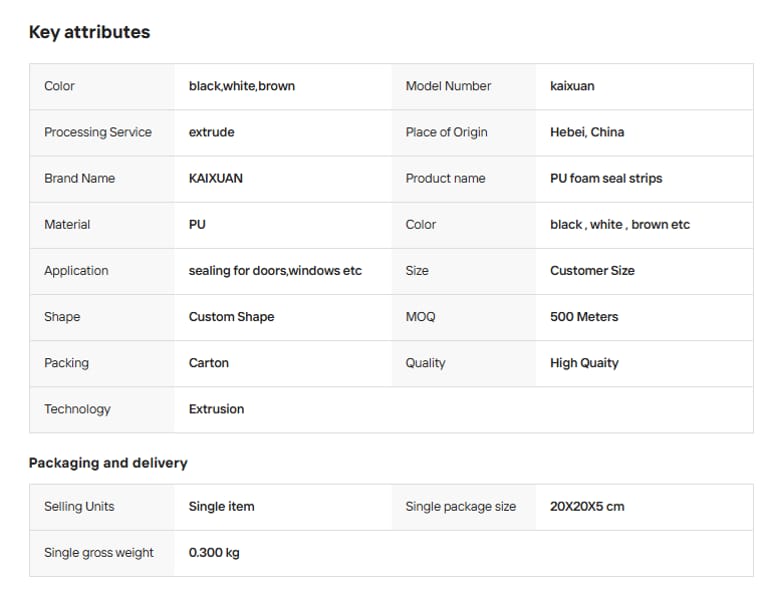768x591 pixels.
Task: Select the Customer Size value
Action: (x=592, y=270)
